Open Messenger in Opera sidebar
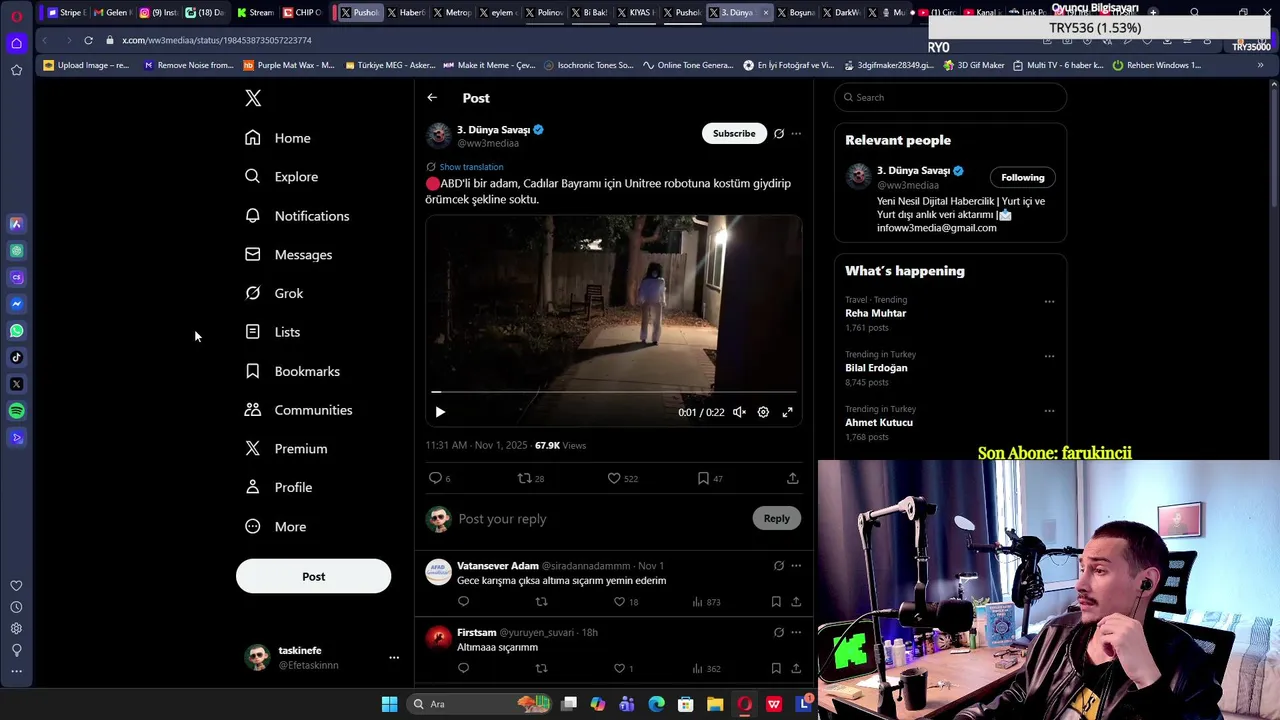This screenshot has width=1280, height=720. 16,304
